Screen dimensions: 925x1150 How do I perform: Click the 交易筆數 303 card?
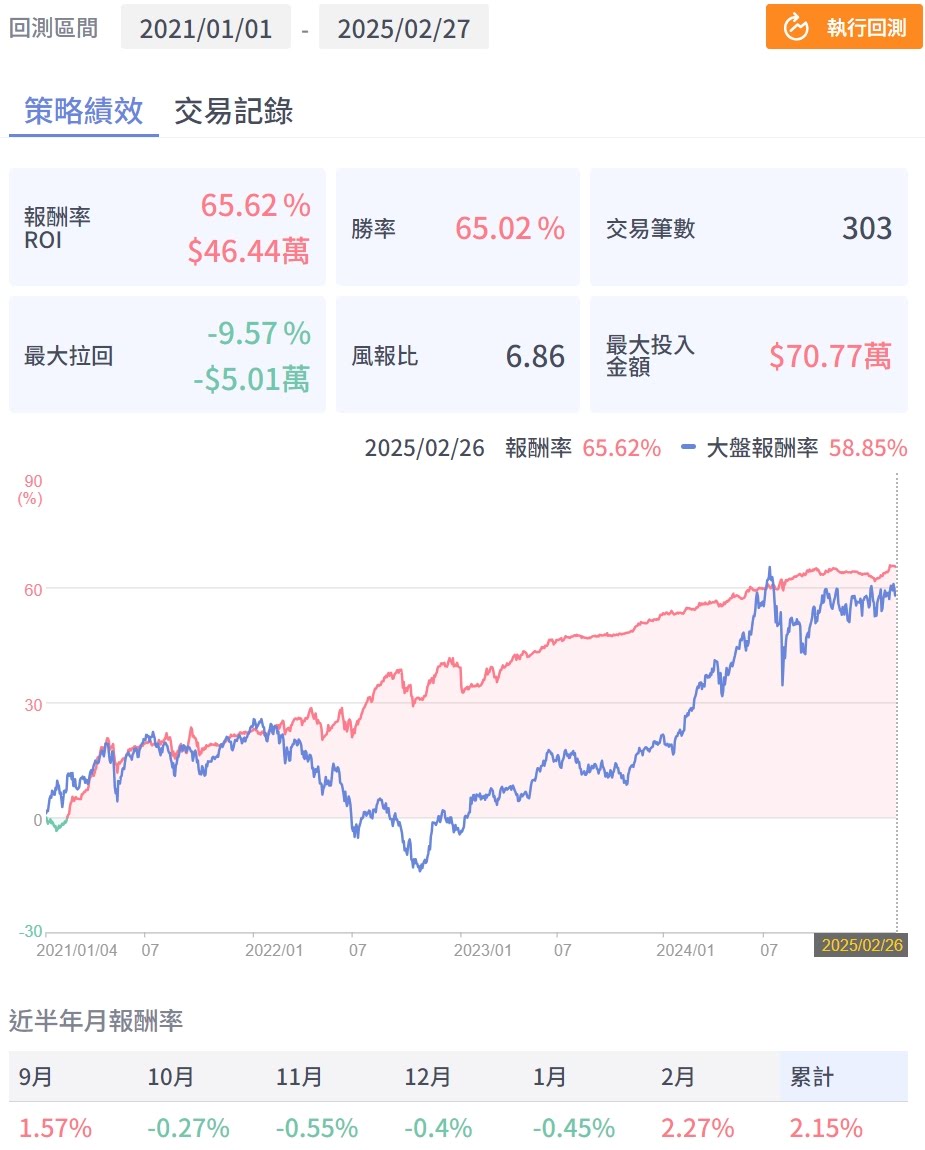point(748,228)
